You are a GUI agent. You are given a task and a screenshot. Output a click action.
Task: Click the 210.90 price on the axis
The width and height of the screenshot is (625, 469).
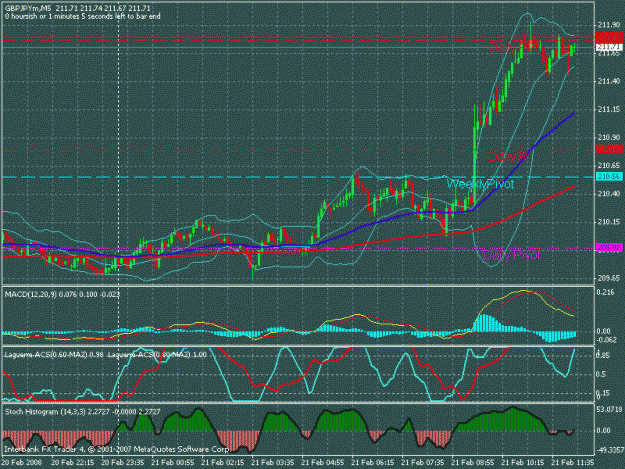[609, 137]
